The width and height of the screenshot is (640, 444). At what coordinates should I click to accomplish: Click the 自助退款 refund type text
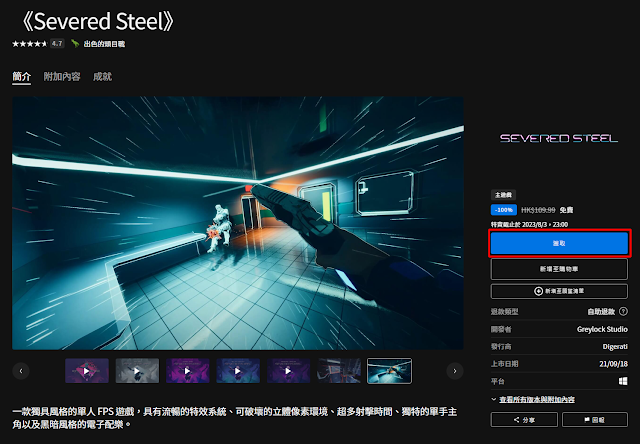601,311
